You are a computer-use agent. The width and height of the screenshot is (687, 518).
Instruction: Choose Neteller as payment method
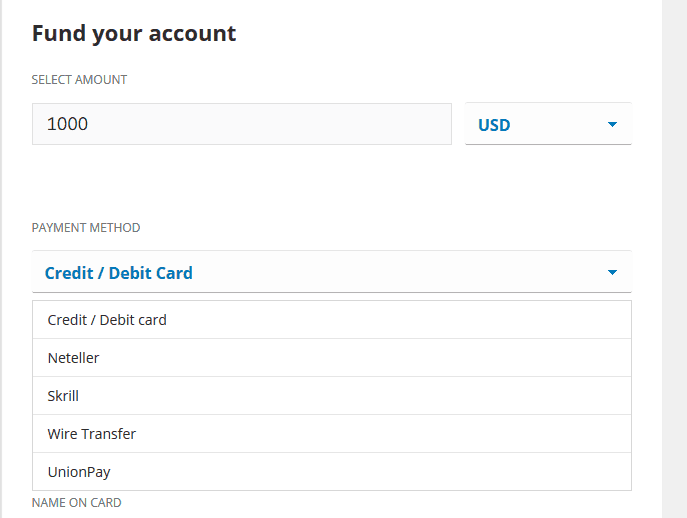(x=74, y=358)
